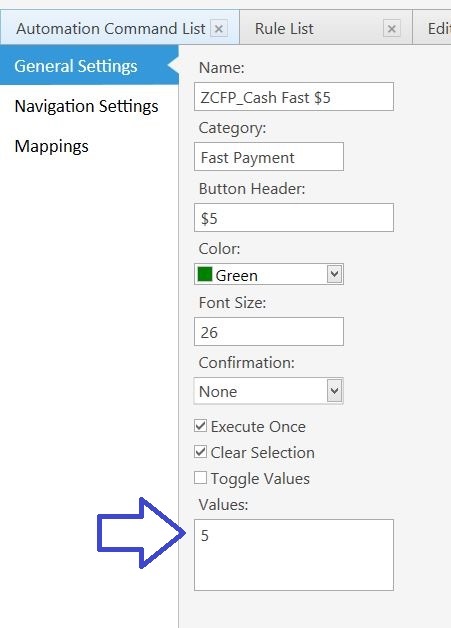Enable the Toggle Values checkbox
The image size is (451, 628).
(200, 477)
